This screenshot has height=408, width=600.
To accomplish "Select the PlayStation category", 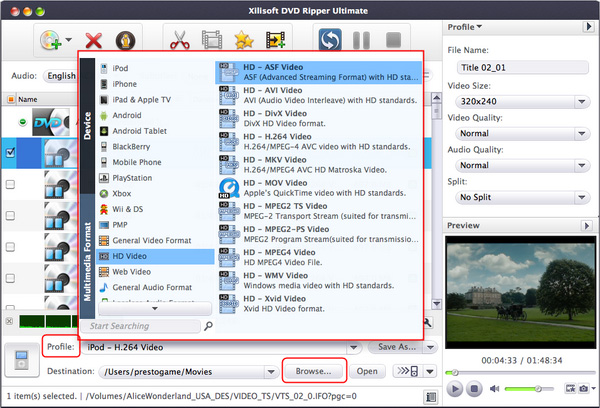I will point(155,178).
